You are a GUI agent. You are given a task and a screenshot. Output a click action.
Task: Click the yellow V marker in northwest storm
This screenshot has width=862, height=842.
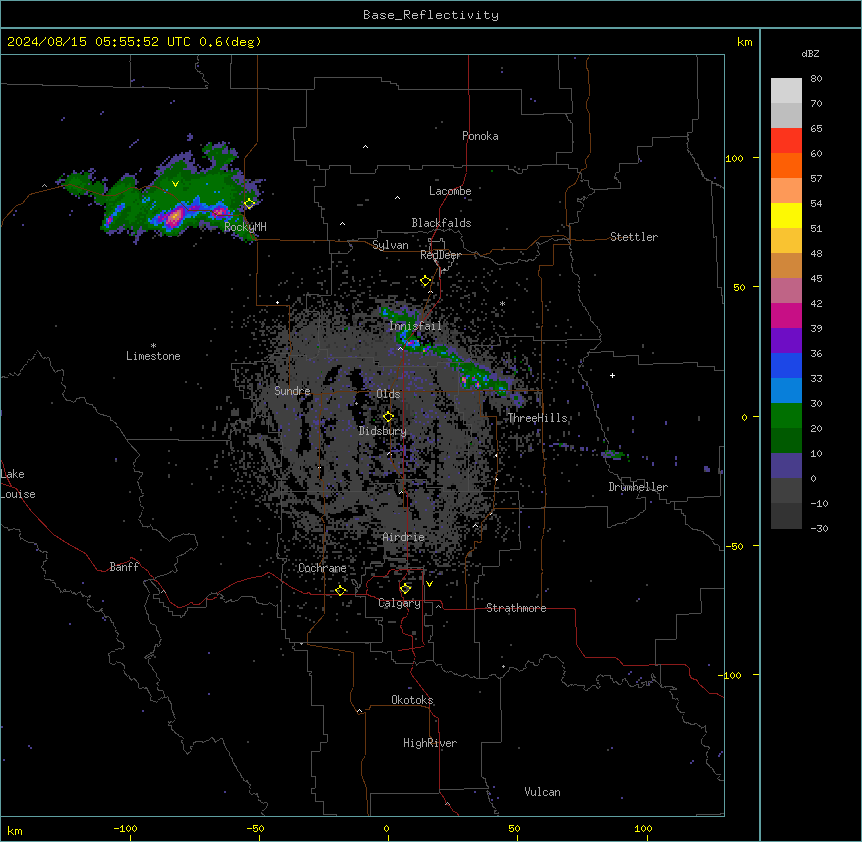[x=175, y=184]
